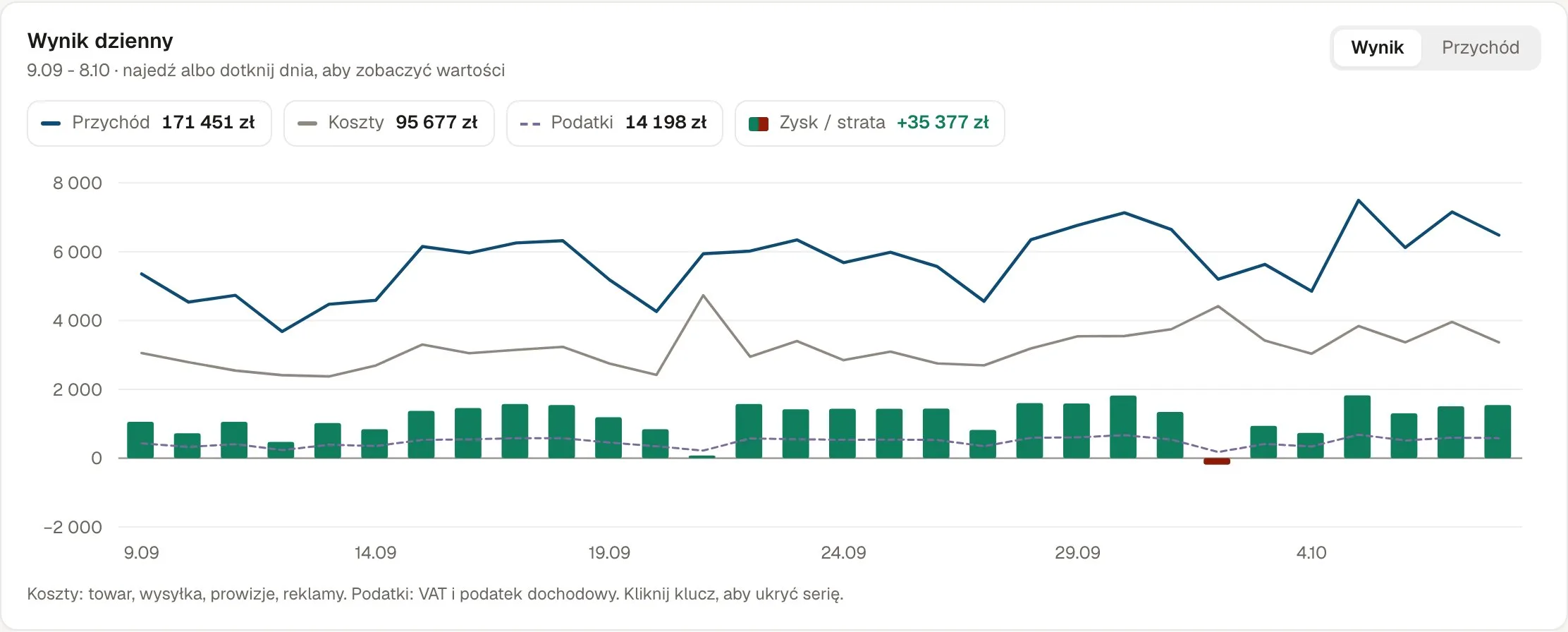Click the "6 000" y-axis label

78,252
